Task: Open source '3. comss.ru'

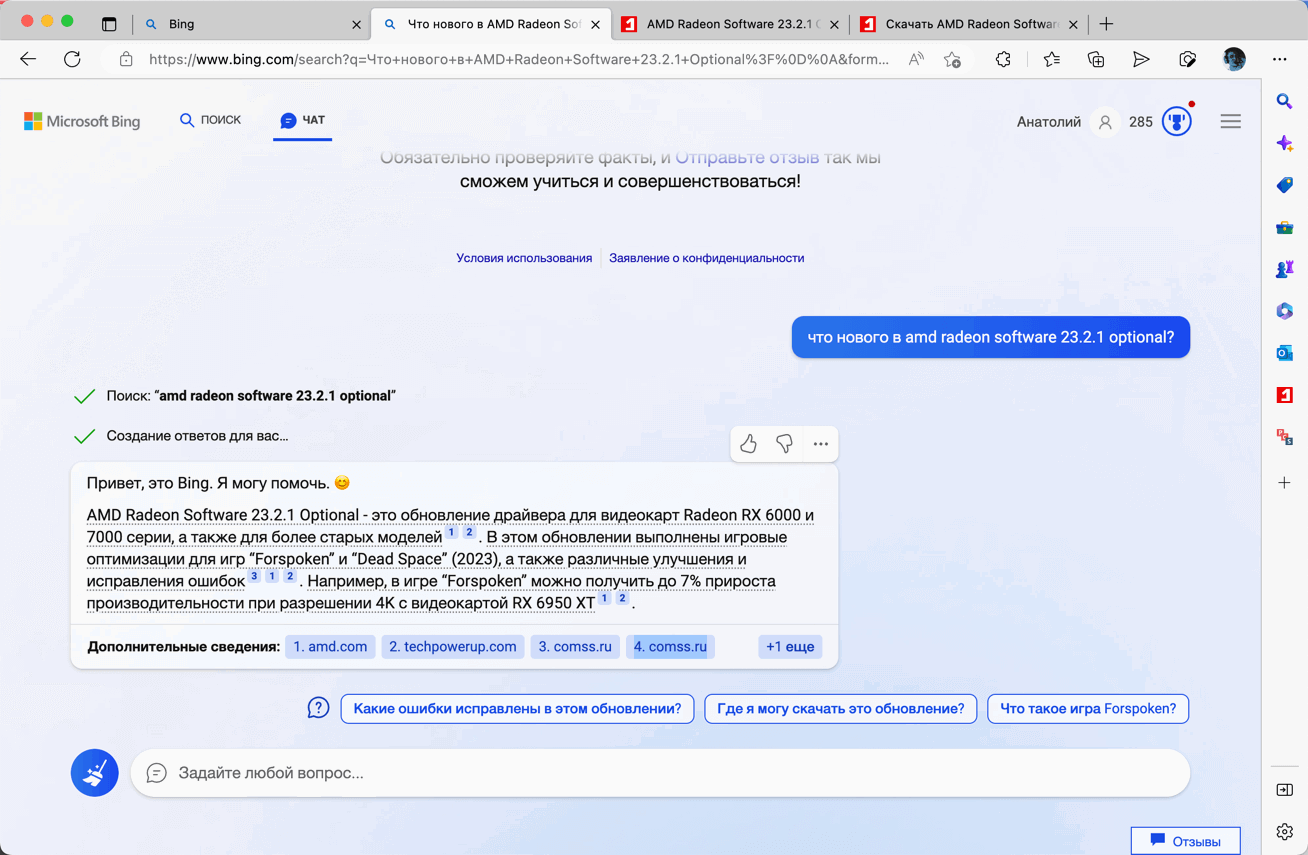Action: coord(575,647)
